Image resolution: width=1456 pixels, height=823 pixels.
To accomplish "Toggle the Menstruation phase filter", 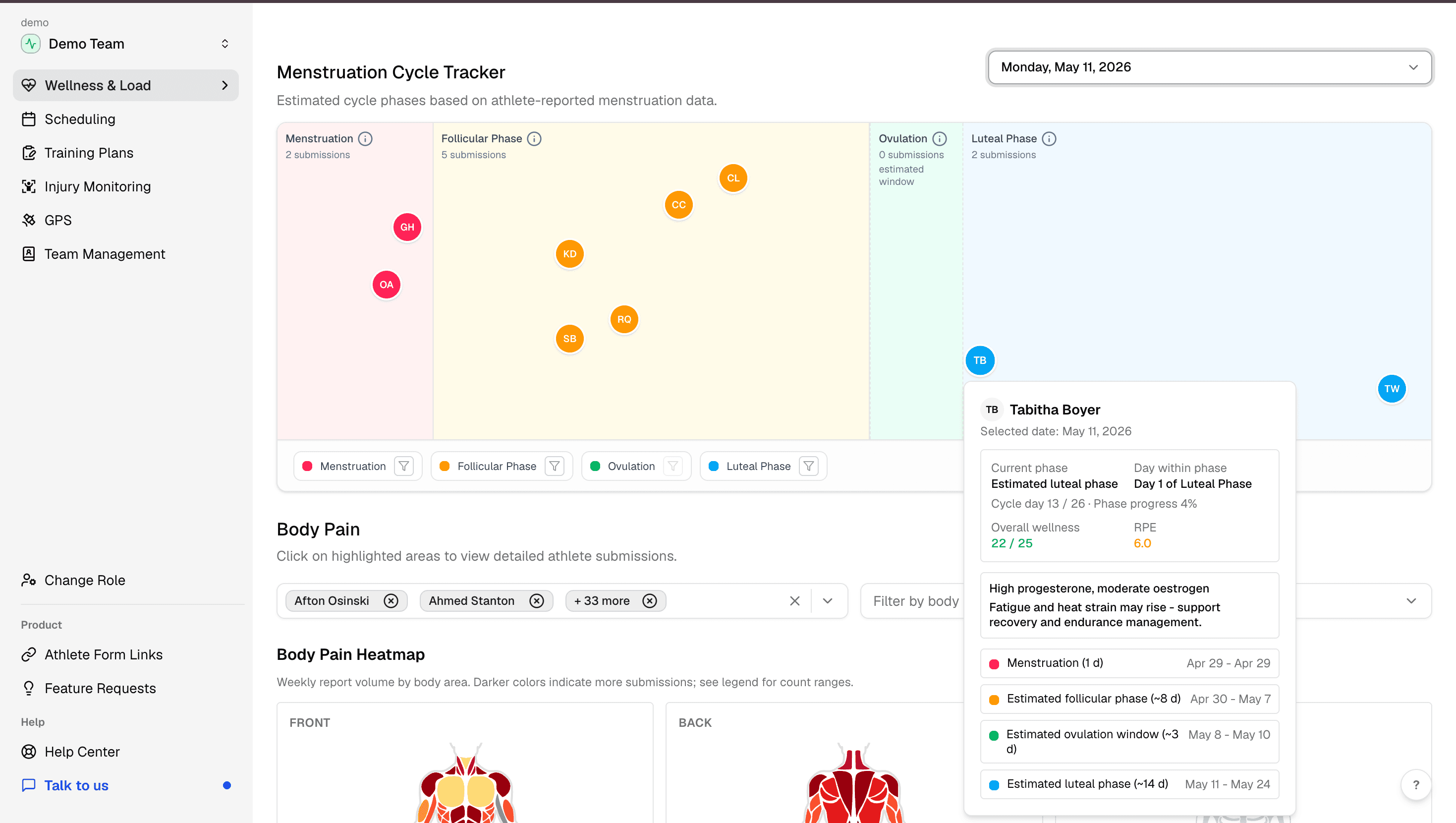I will pyautogui.click(x=404, y=466).
